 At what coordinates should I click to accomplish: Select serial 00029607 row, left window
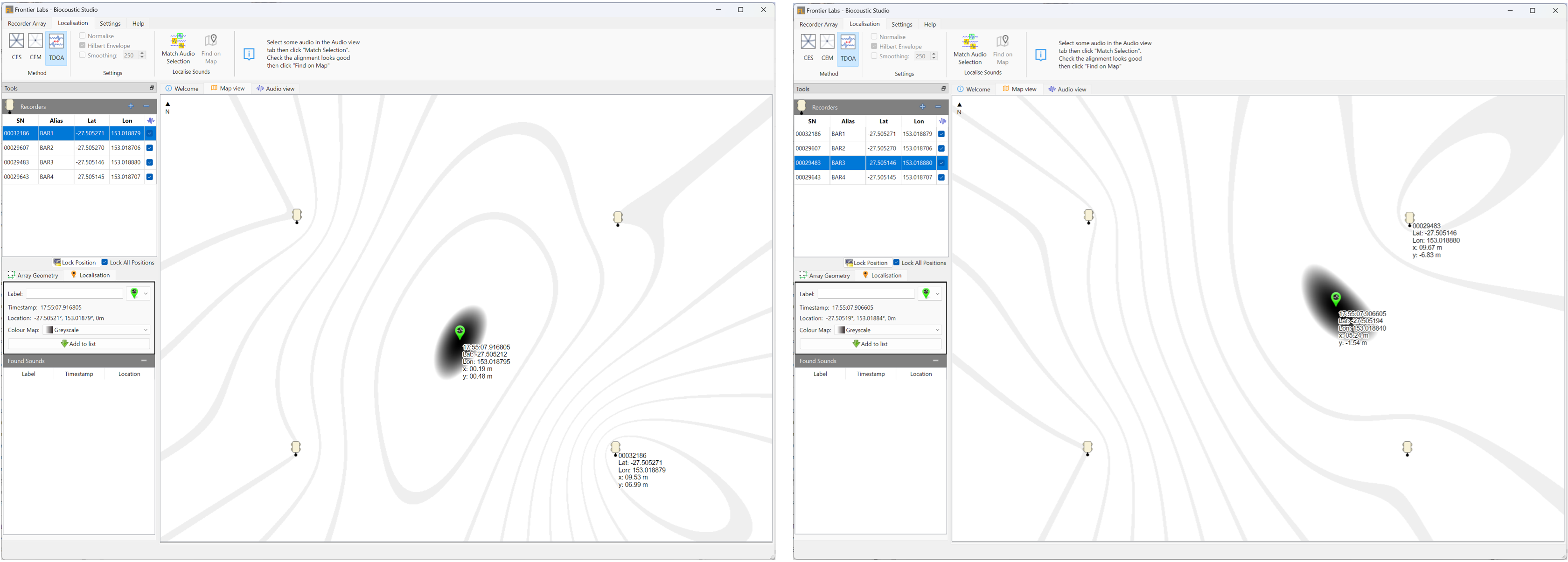(x=79, y=148)
